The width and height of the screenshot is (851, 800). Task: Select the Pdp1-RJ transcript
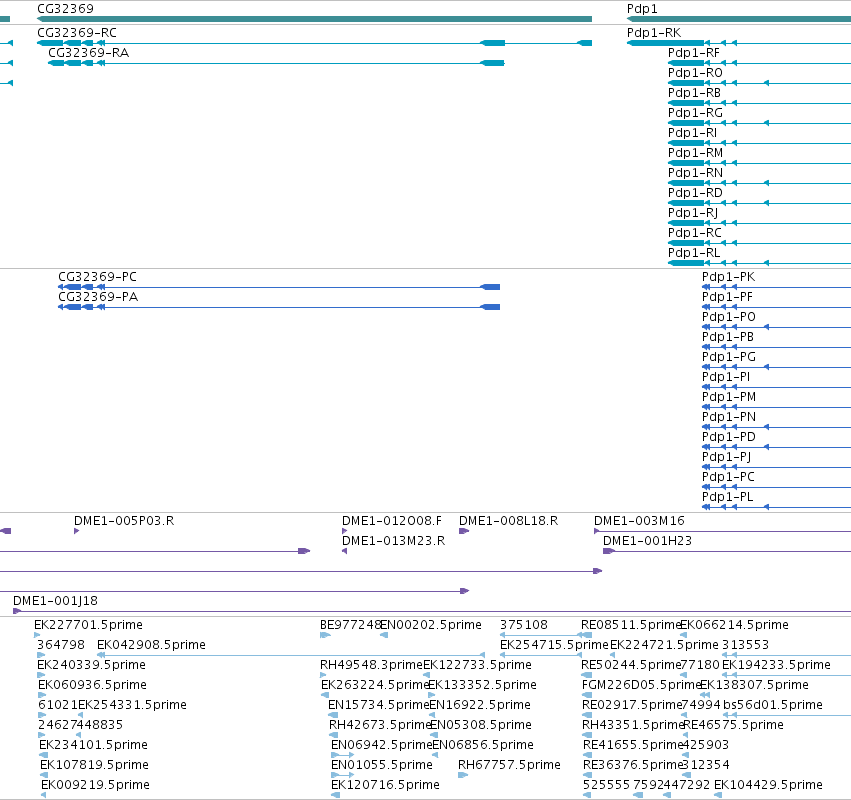coord(693,213)
